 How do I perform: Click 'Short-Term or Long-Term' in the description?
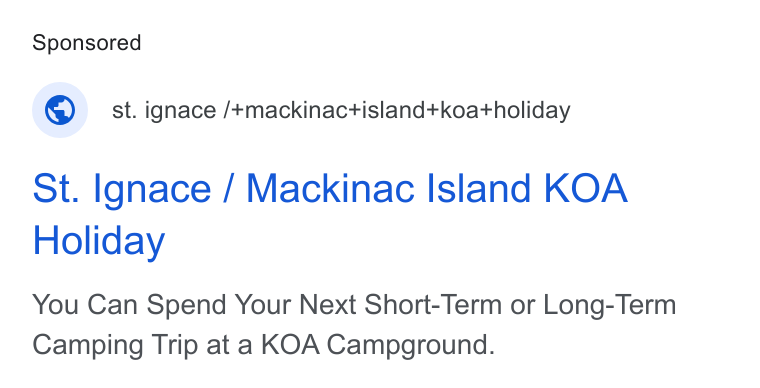520,306
